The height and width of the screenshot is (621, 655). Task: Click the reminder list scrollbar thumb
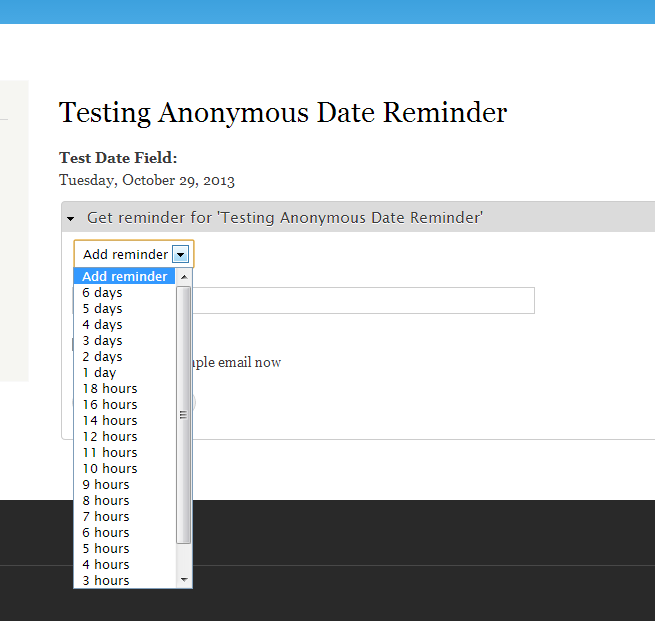tap(183, 414)
